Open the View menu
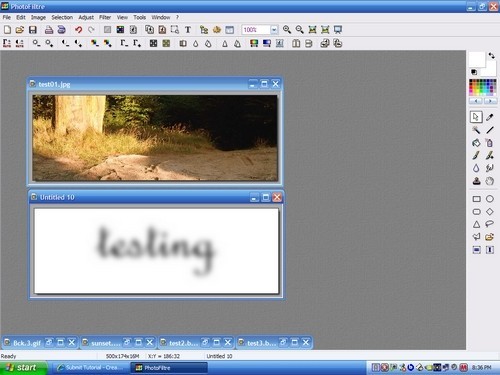Screen dimensions: 500x375 tap(122, 17)
